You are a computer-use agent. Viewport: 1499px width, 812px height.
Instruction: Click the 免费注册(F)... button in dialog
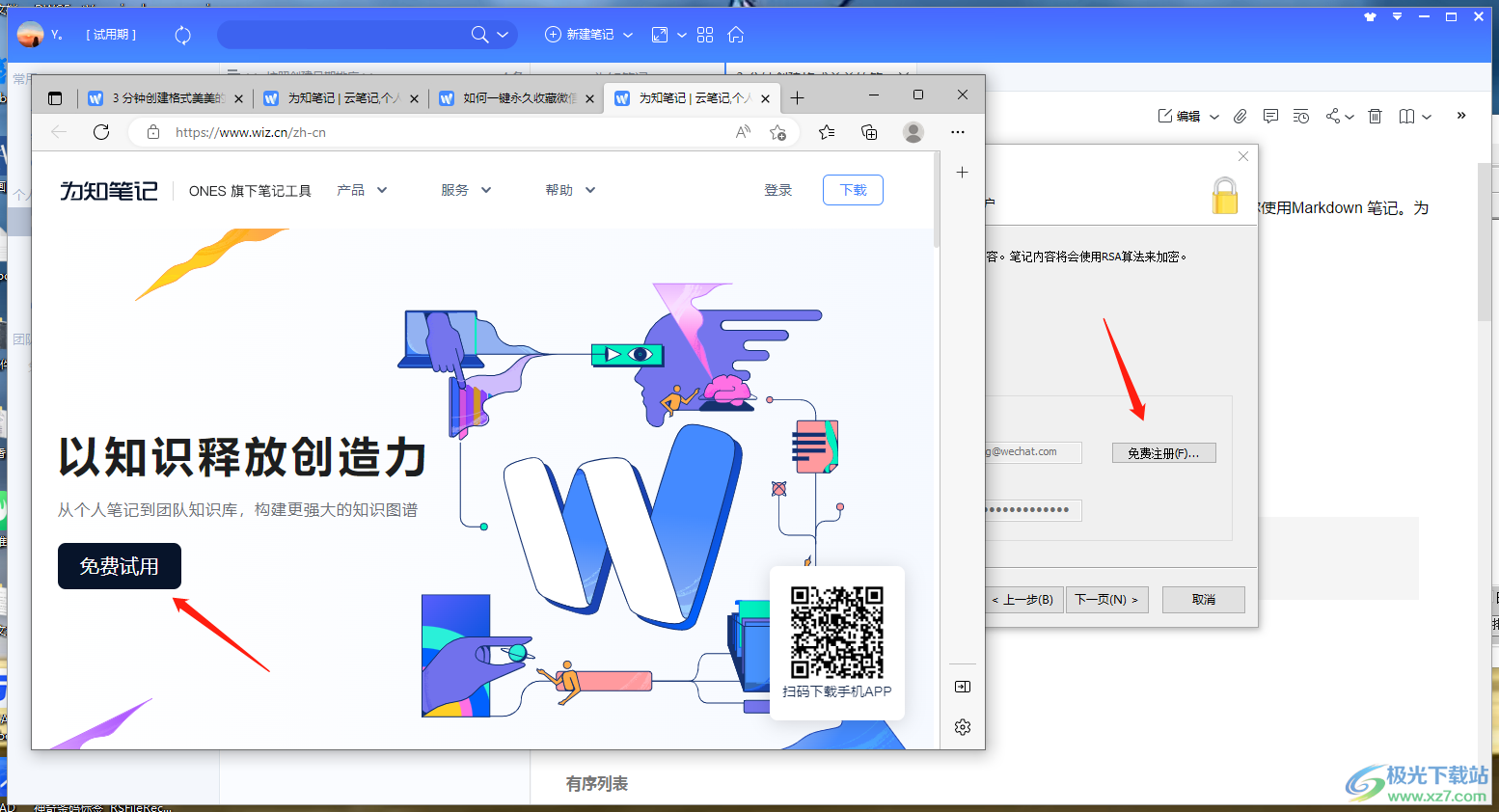click(x=1163, y=452)
